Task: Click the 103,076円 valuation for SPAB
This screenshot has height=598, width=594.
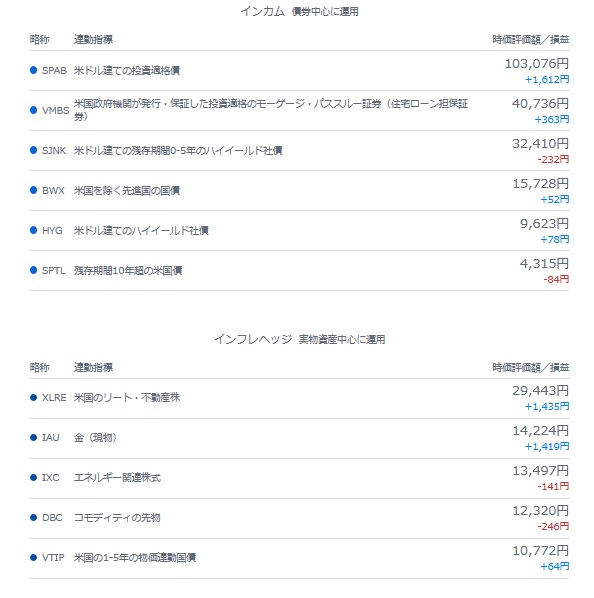Action: [537, 63]
